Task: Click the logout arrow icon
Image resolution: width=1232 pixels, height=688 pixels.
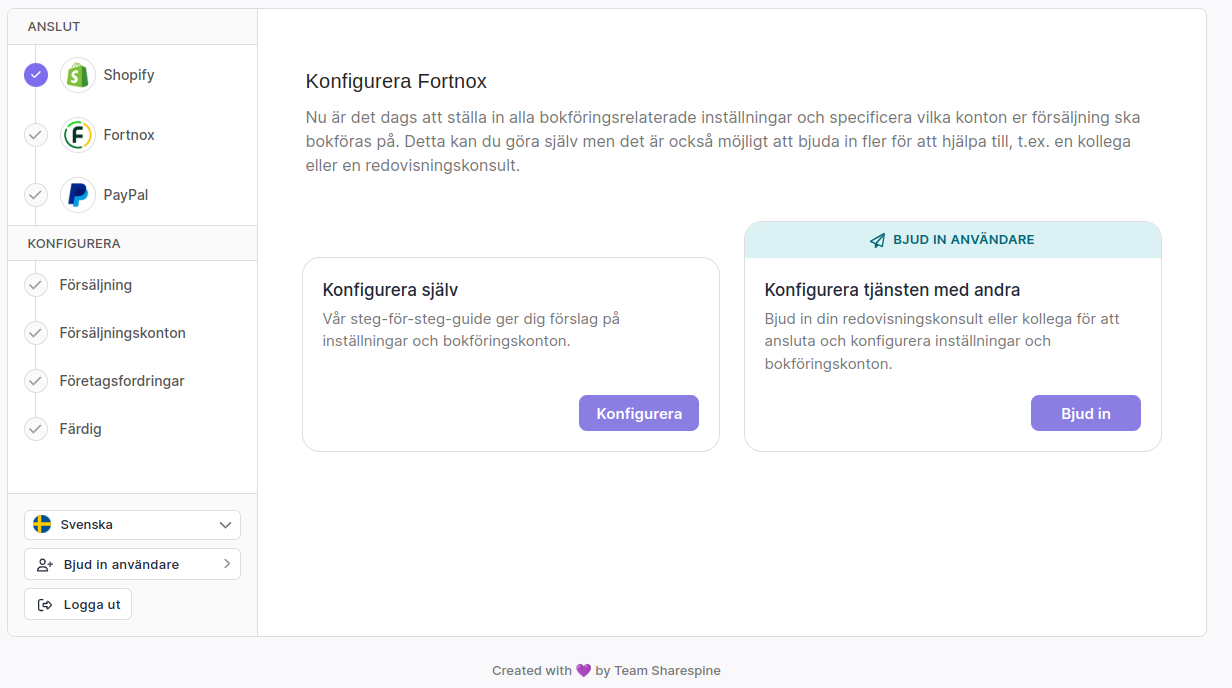Action: [x=45, y=605]
